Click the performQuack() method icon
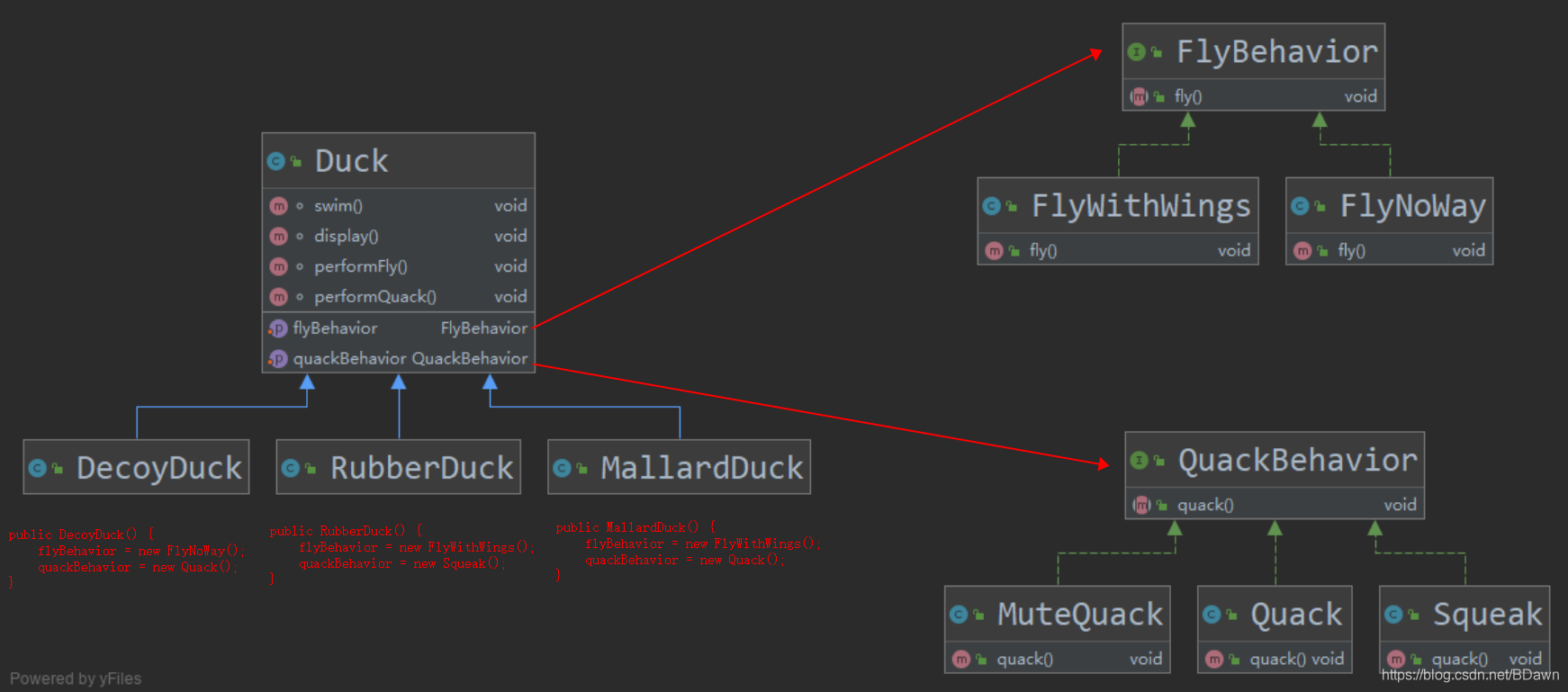This screenshot has width=1568, height=692. tap(278, 297)
